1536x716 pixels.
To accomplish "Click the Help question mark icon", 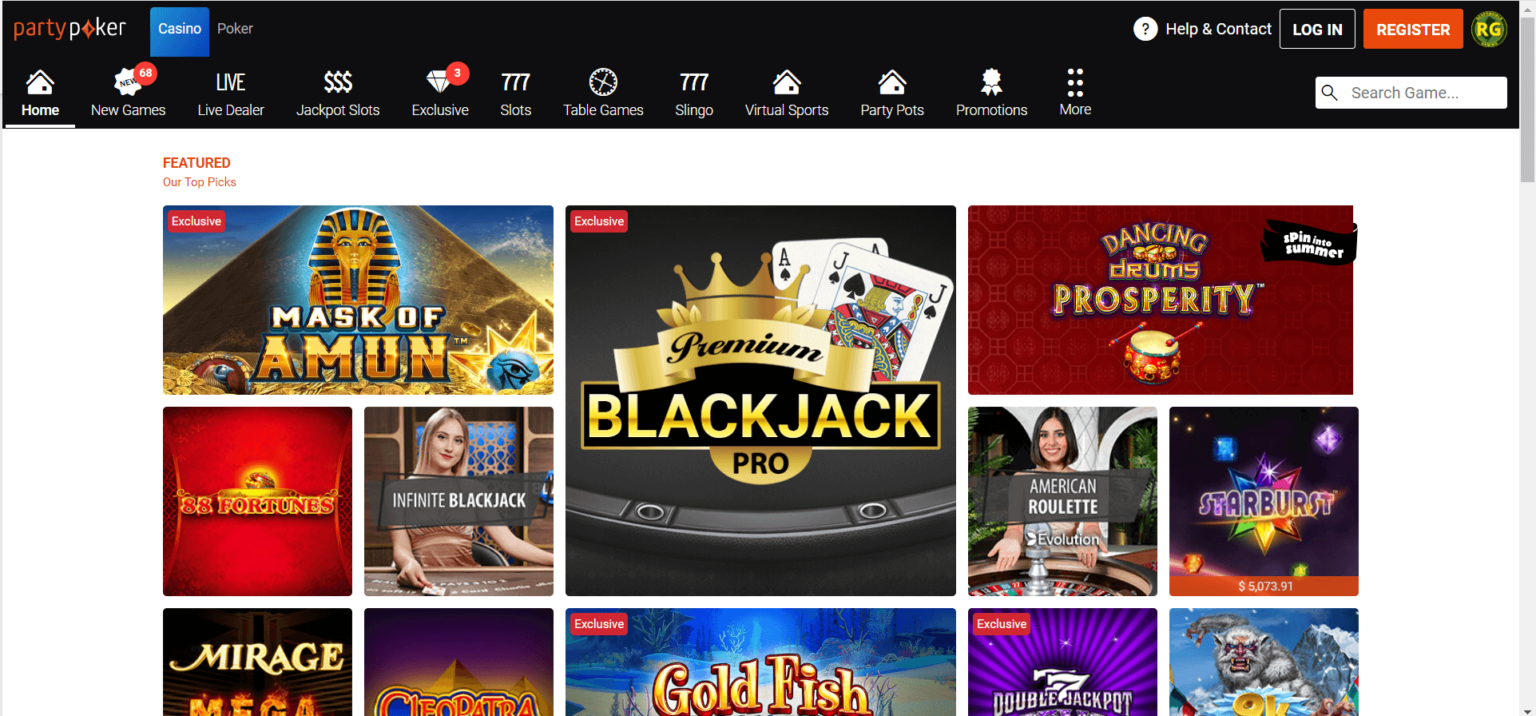I will [x=1145, y=29].
